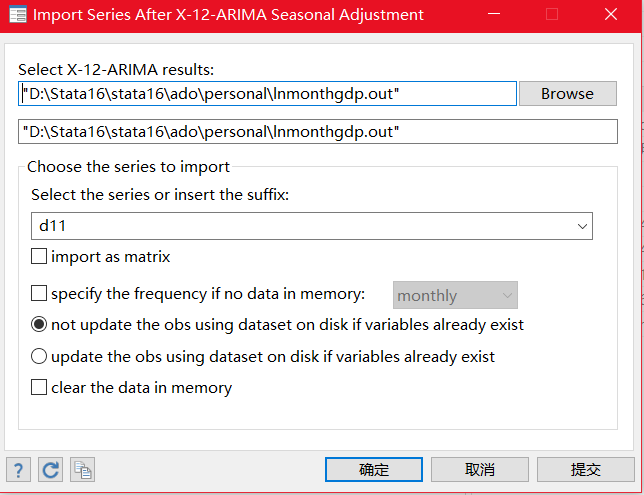
Task: Open the dialog help question-mark icon
Action: (x=17, y=469)
